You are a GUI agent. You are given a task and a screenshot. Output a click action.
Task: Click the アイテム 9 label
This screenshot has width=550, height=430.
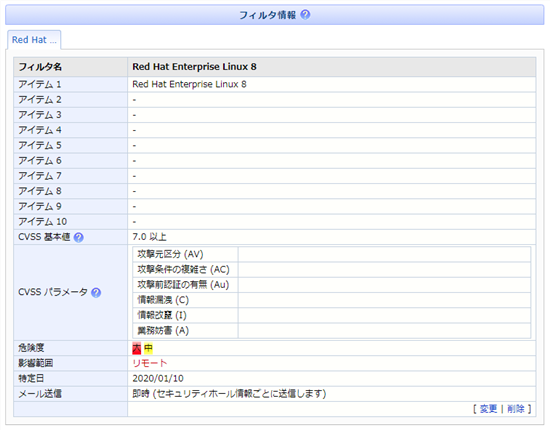tap(40, 206)
